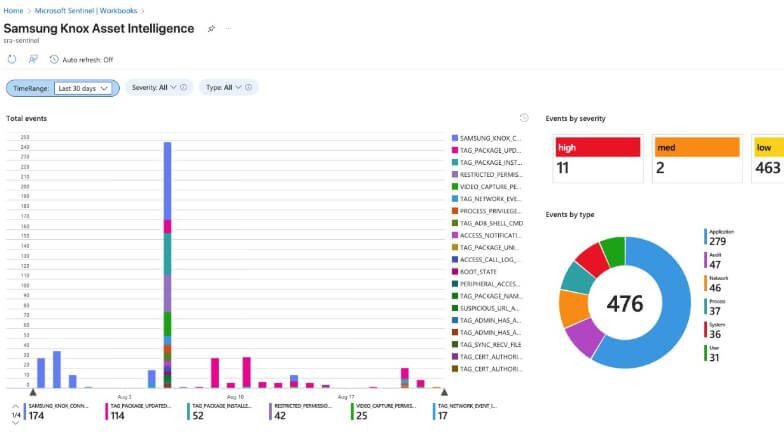
Task: Select the high severity tile
Action: click(597, 159)
